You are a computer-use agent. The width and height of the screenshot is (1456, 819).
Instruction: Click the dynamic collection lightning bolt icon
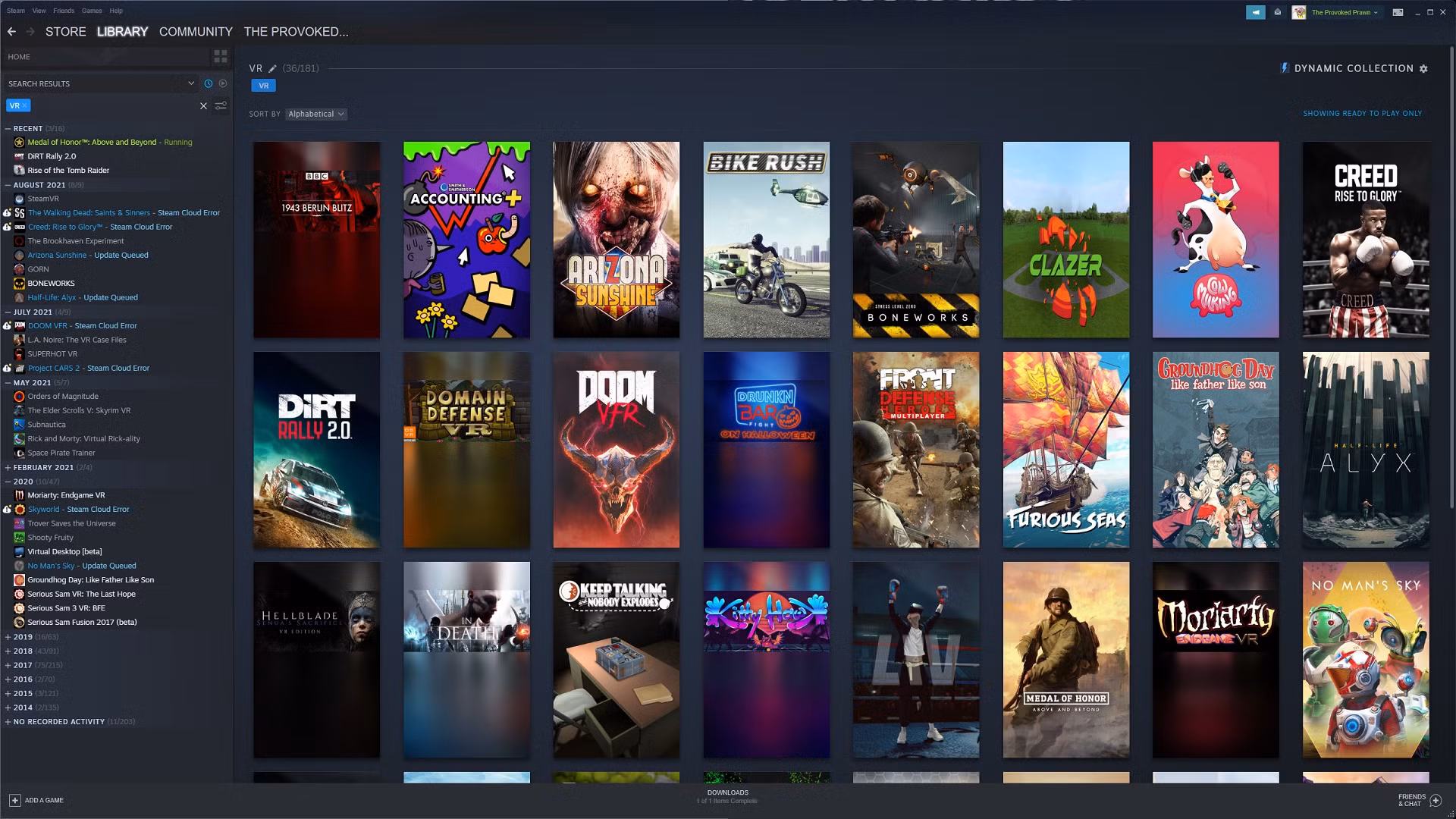click(1285, 68)
